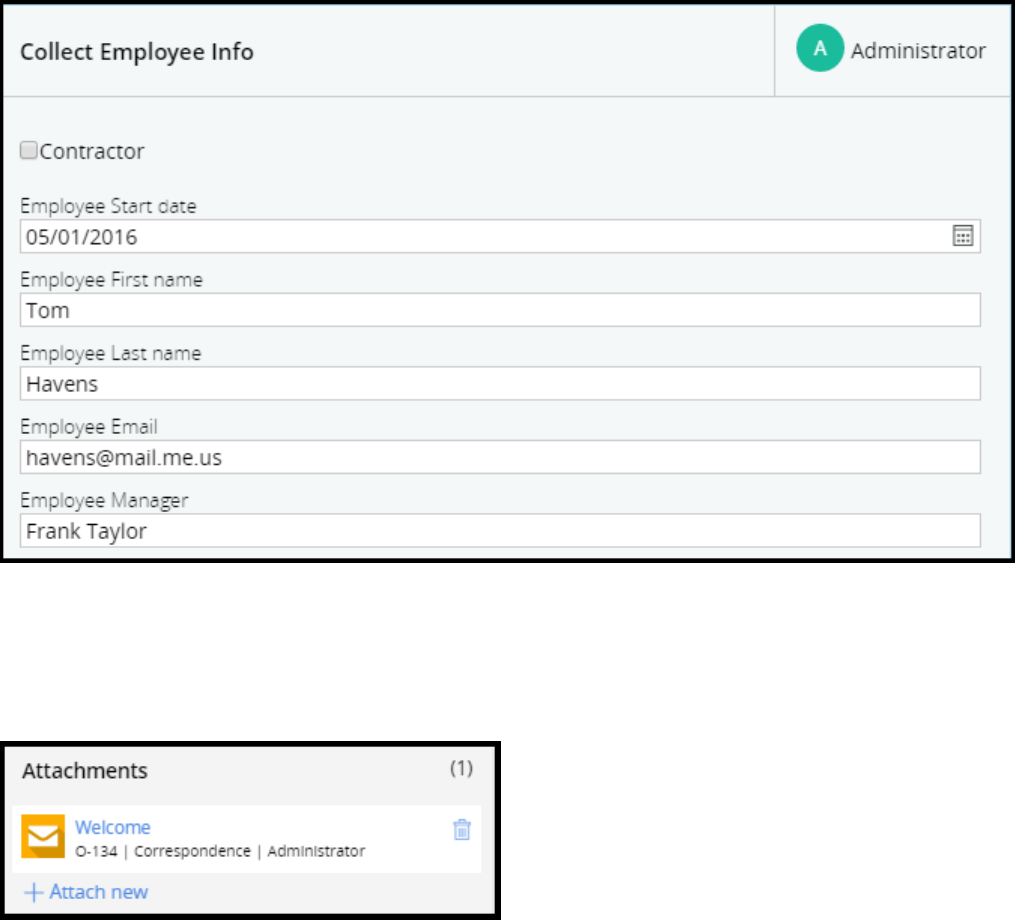
Task: Click the plus icon beside Attach new
Action: pos(34,892)
